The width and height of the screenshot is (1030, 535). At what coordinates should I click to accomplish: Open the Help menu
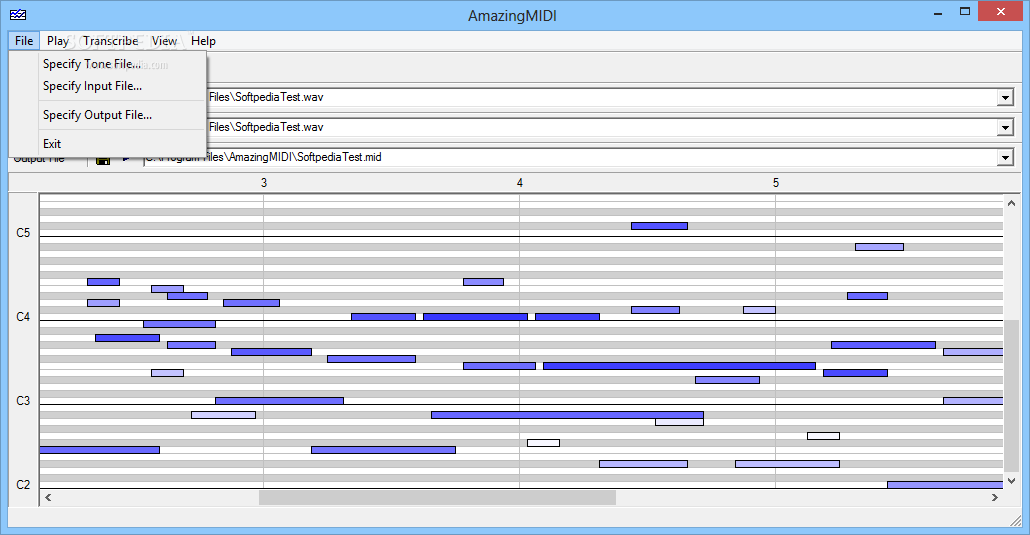[x=204, y=41]
